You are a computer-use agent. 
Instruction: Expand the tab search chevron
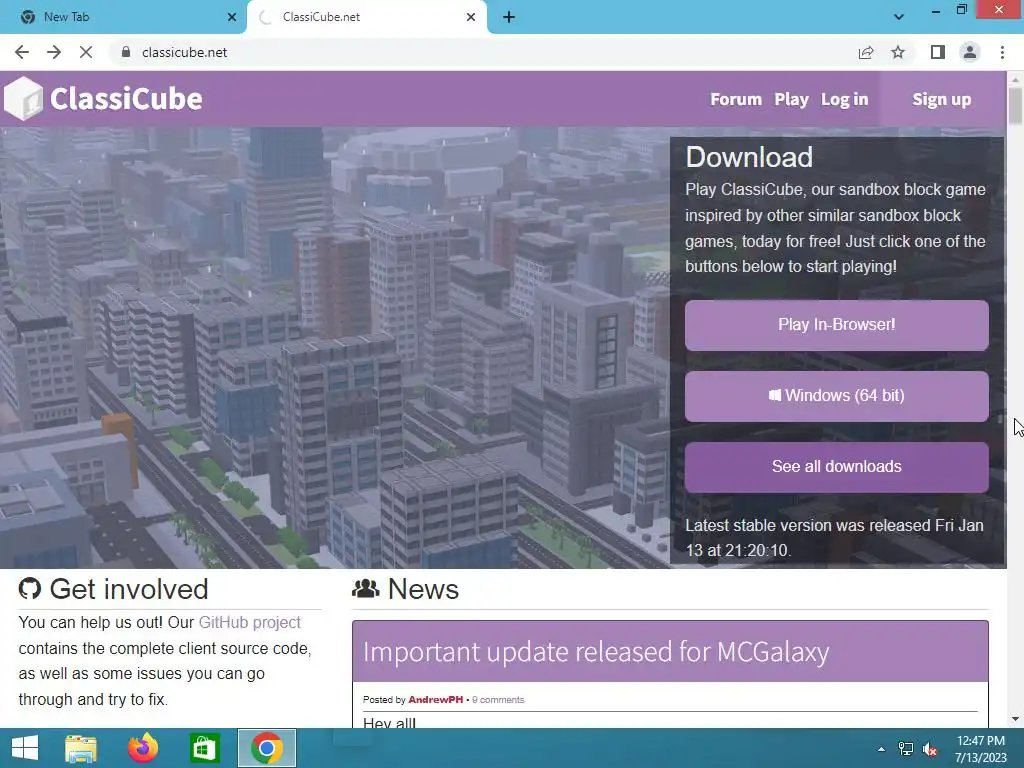[x=899, y=17]
